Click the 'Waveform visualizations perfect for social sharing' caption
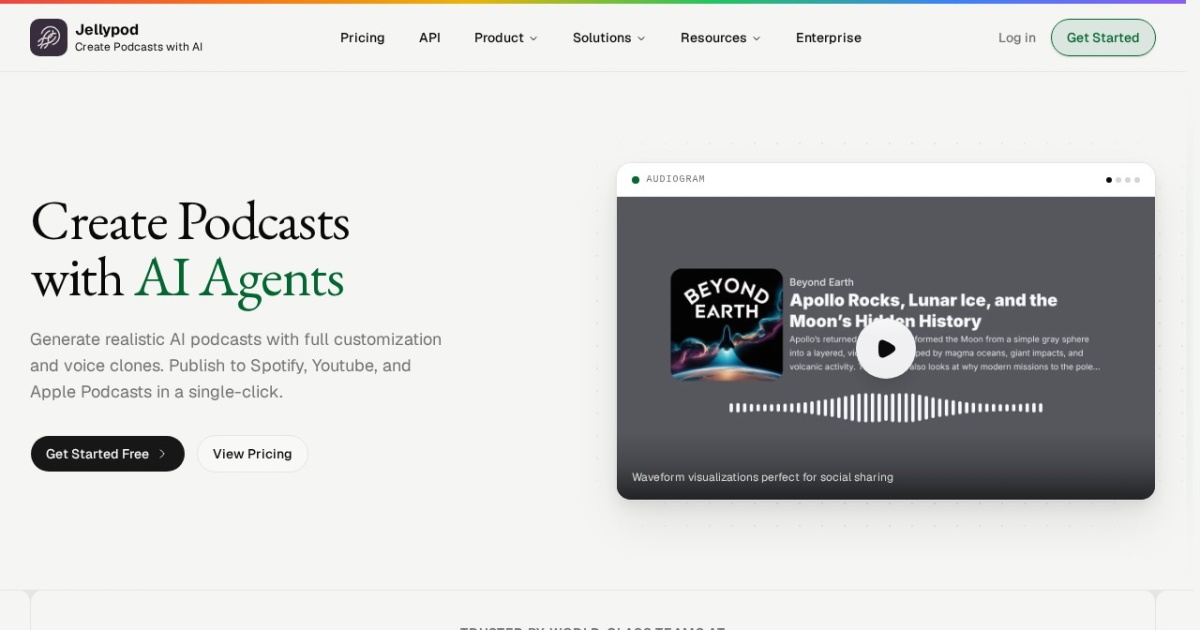Image resolution: width=1200 pixels, height=630 pixels. coord(763,477)
